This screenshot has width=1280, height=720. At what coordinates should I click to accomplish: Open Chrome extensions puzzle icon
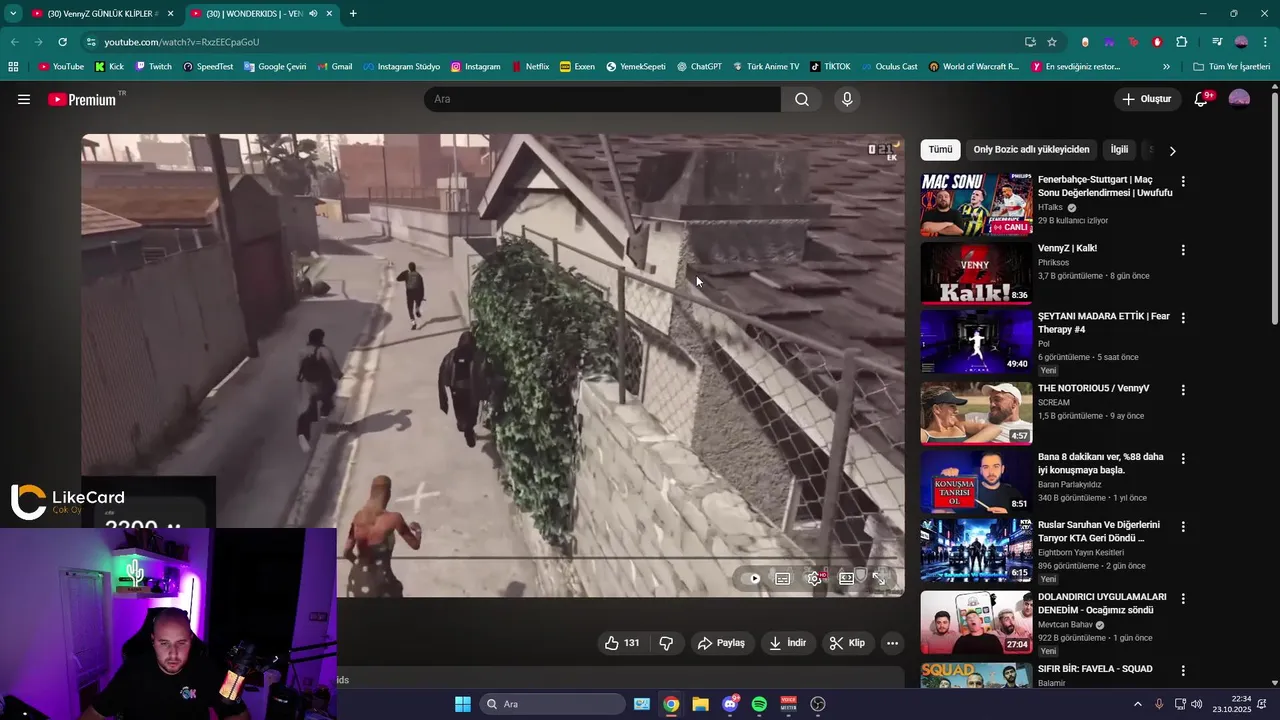tap(1181, 42)
